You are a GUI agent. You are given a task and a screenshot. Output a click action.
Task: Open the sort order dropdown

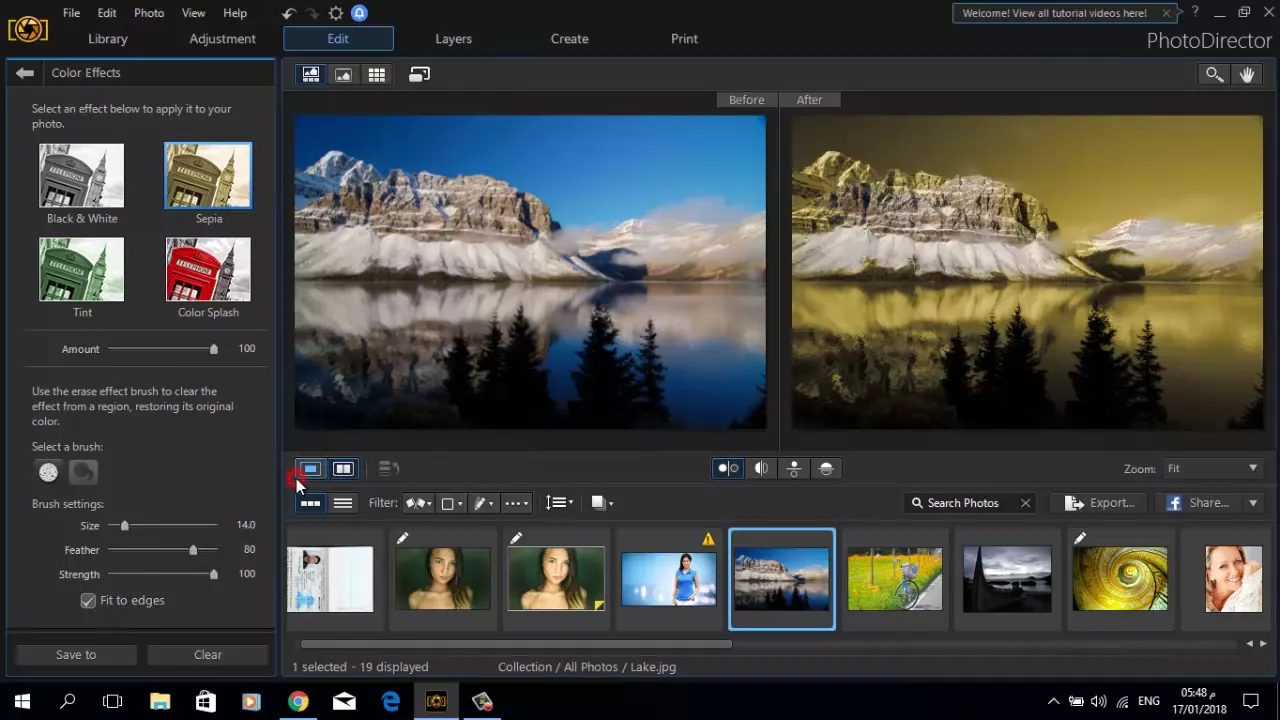pos(560,503)
